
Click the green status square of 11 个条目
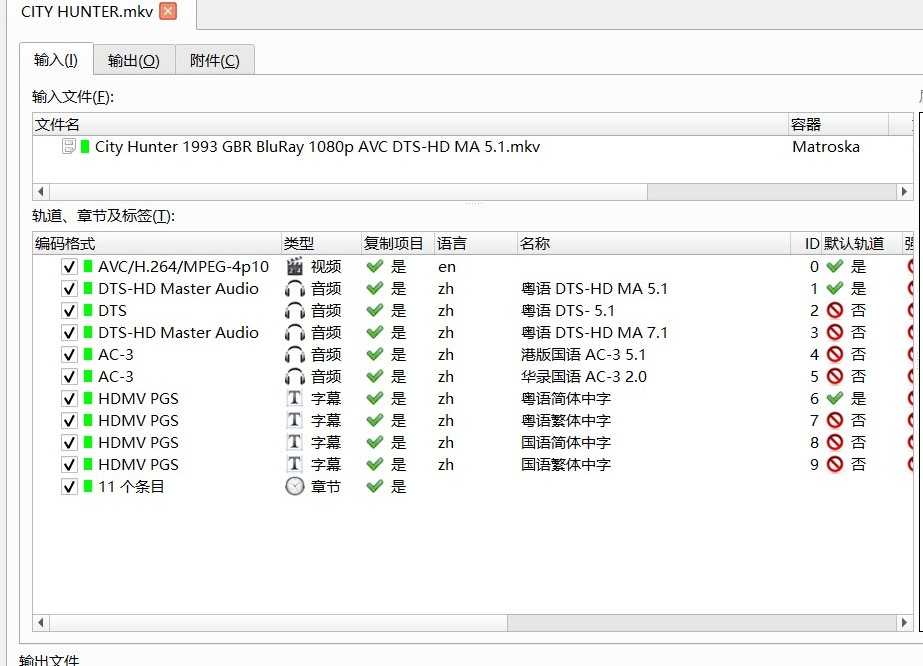point(88,486)
